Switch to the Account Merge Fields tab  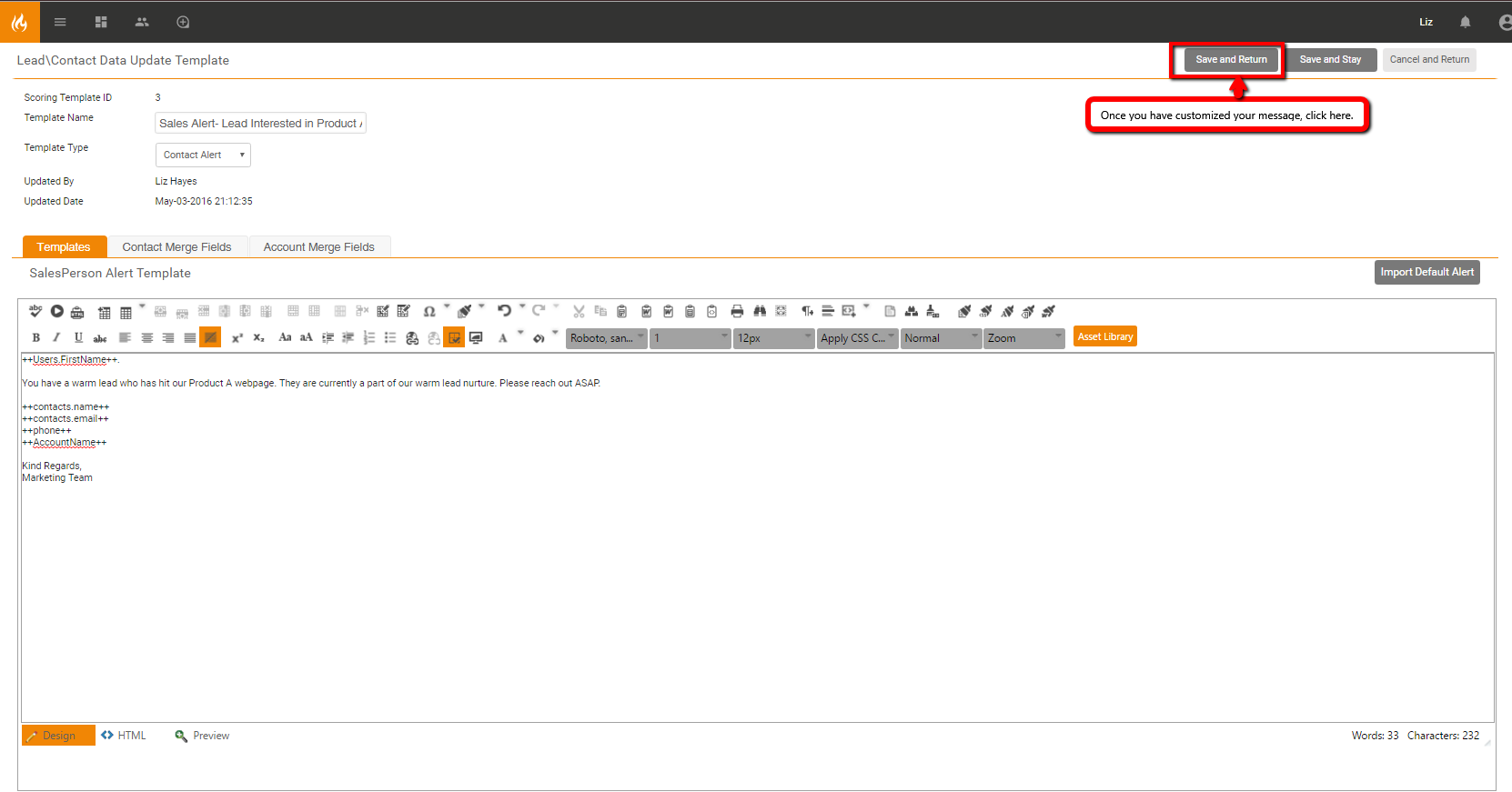point(319,246)
